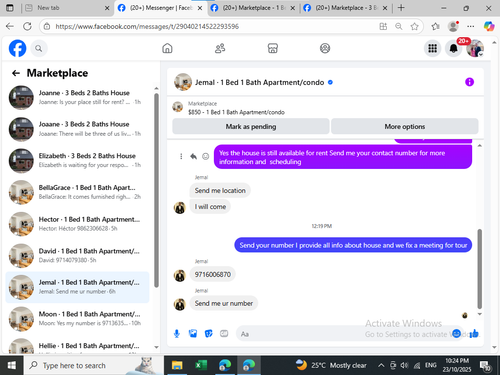
Task: Open Excel from the taskbar
Action: click(201, 365)
